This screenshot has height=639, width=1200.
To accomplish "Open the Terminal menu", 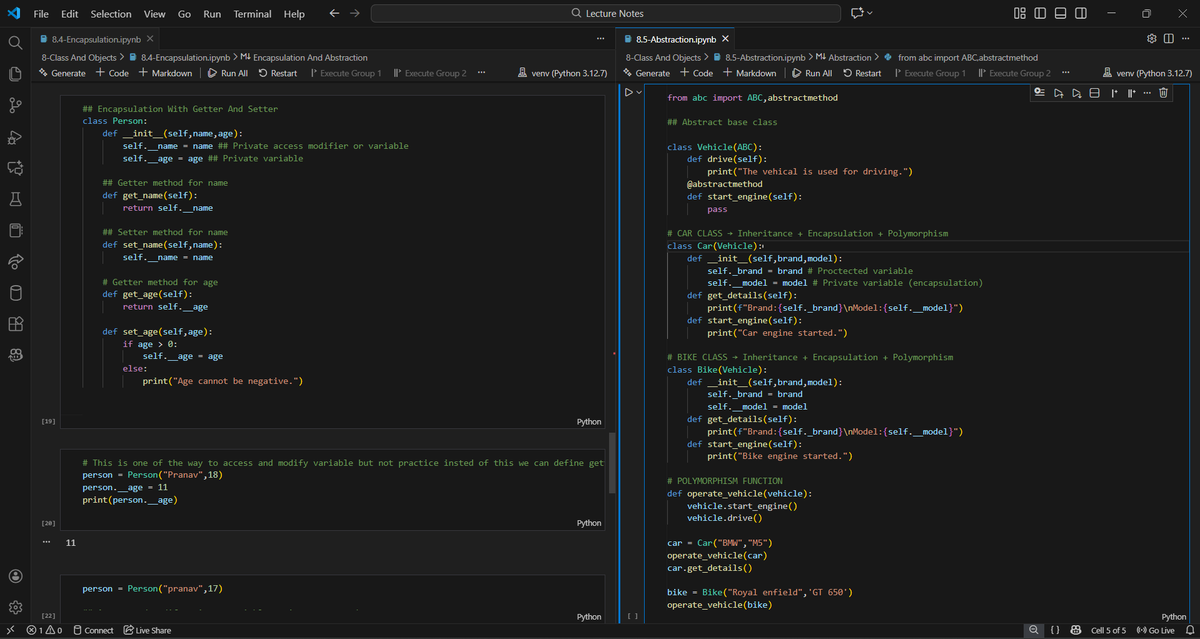I will tap(252, 13).
